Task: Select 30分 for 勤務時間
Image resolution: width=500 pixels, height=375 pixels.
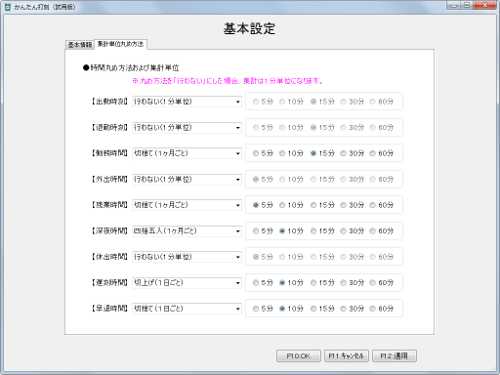Action: coord(352,153)
